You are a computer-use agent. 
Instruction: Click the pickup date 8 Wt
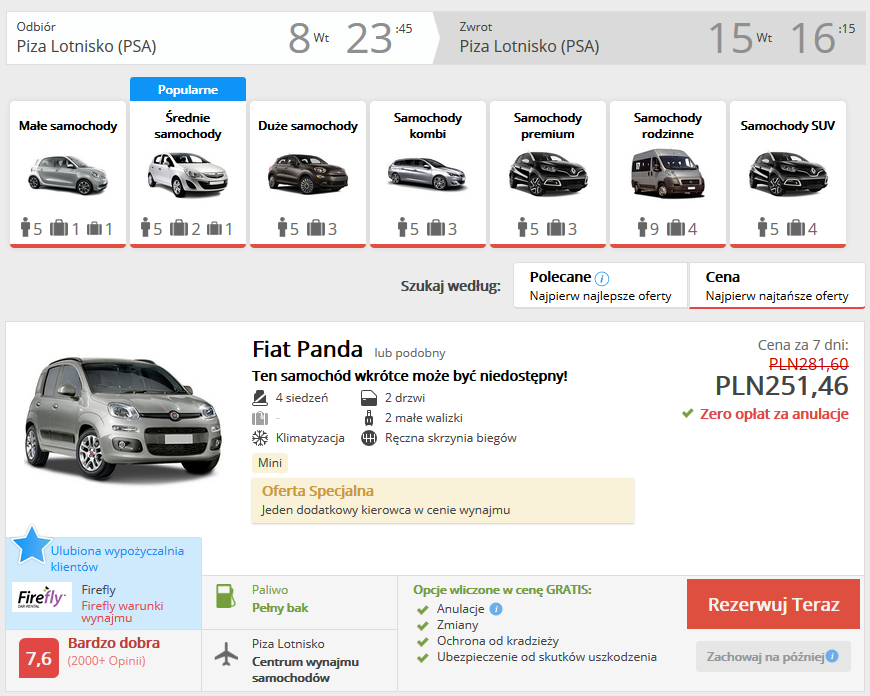pyautogui.click(x=308, y=38)
